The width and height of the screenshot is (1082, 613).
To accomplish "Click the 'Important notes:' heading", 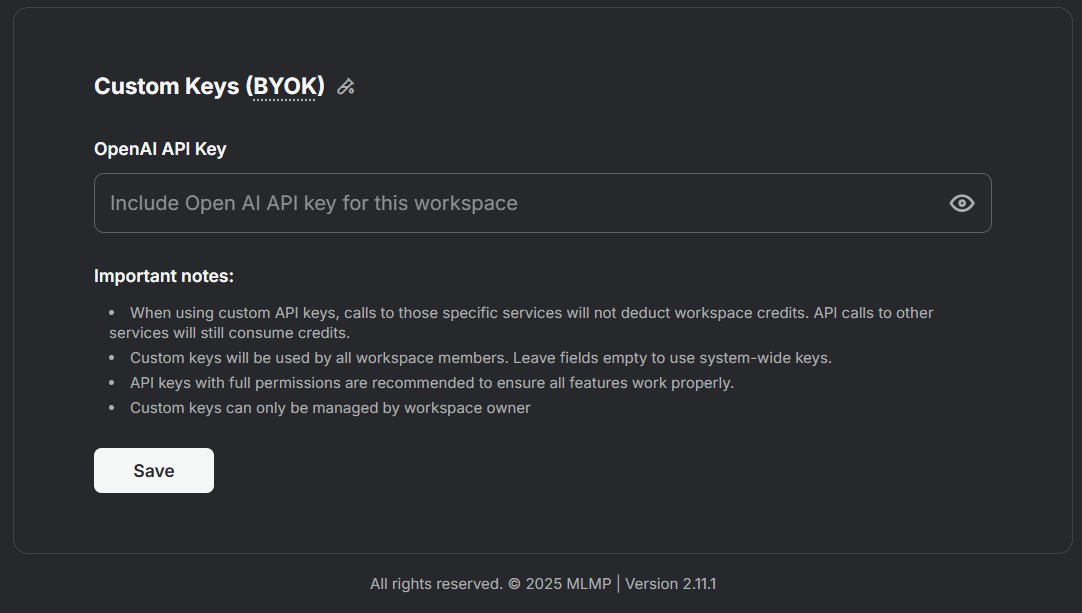I will 164,276.
